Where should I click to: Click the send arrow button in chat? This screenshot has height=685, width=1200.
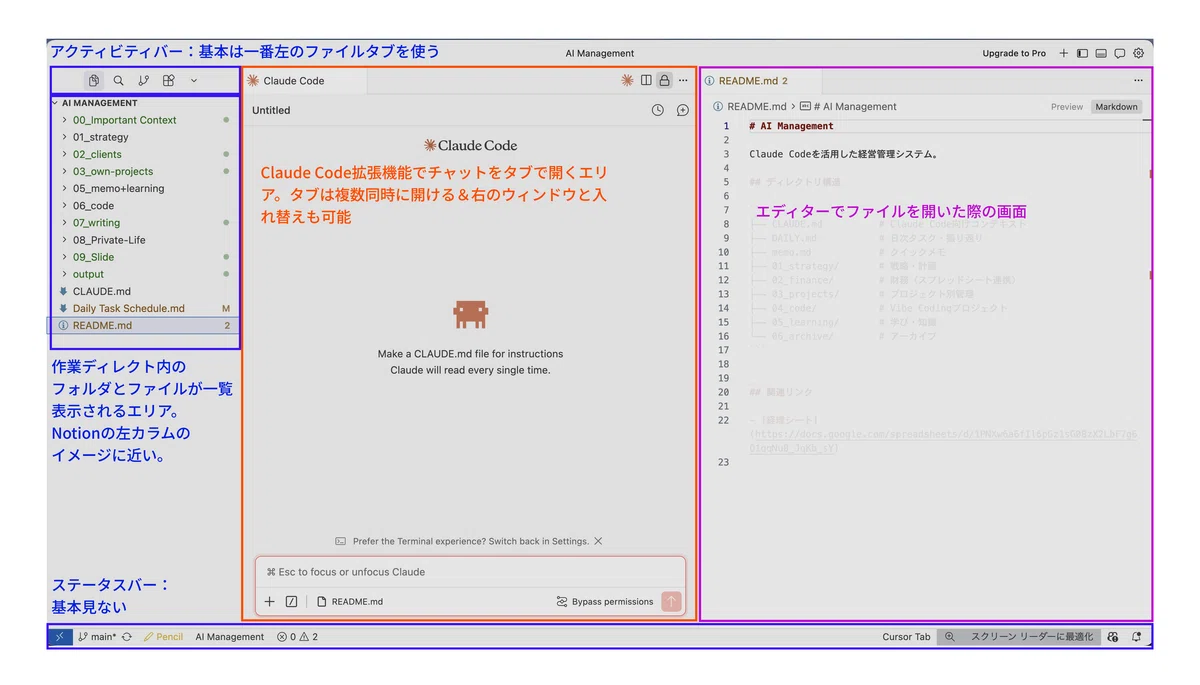tap(671, 601)
